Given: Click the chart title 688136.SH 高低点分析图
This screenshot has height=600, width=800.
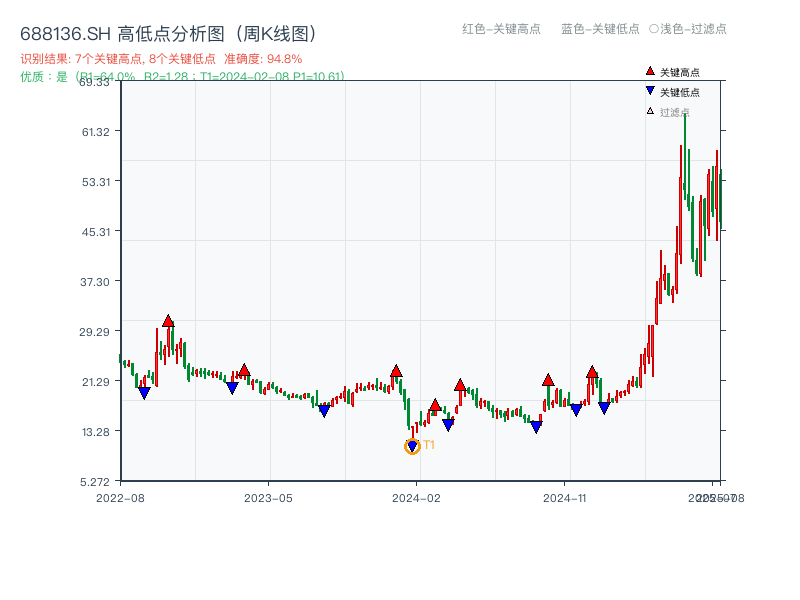Looking at the screenshot, I should (x=168, y=34).
